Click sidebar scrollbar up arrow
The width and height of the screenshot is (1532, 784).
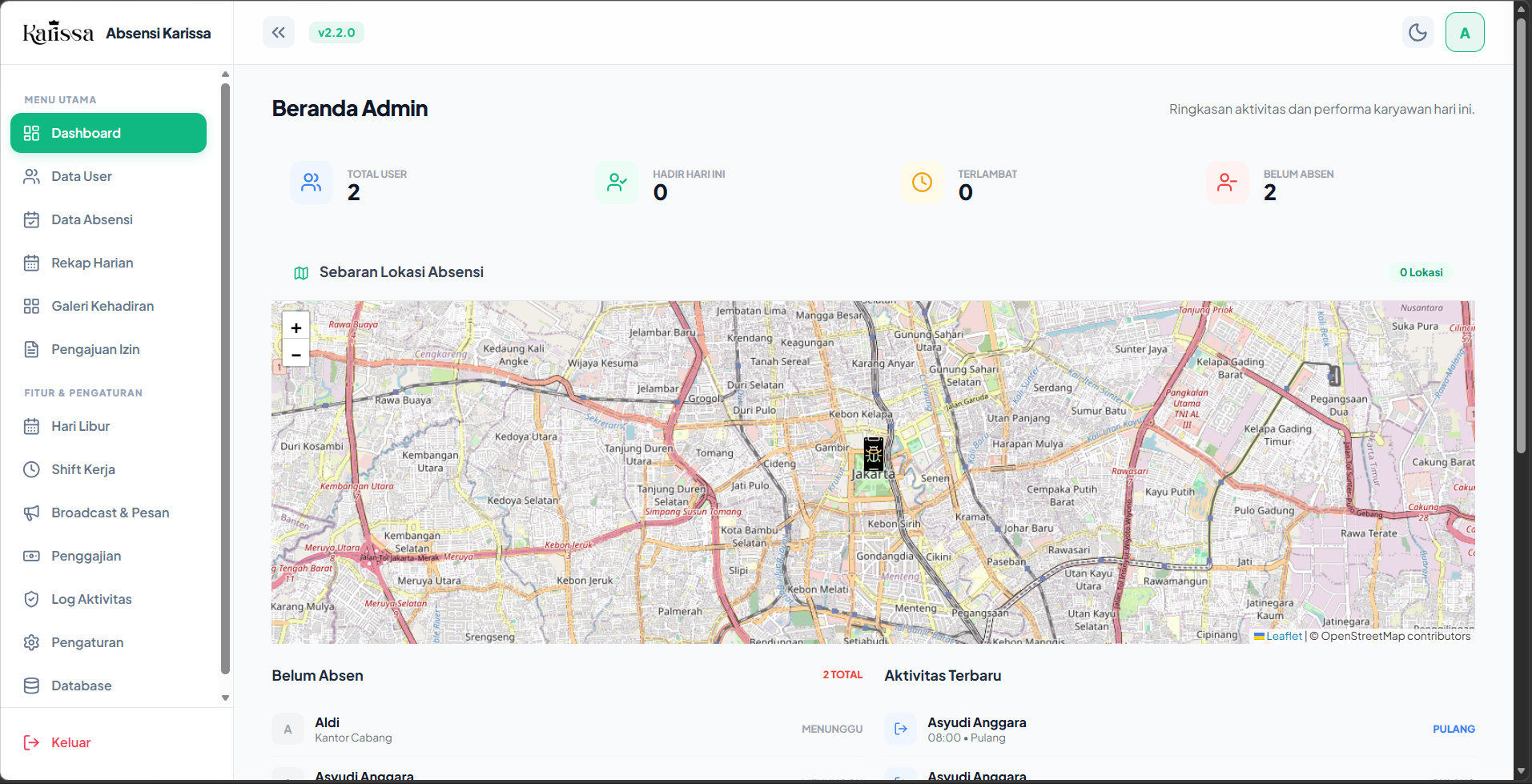click(225, 74)
